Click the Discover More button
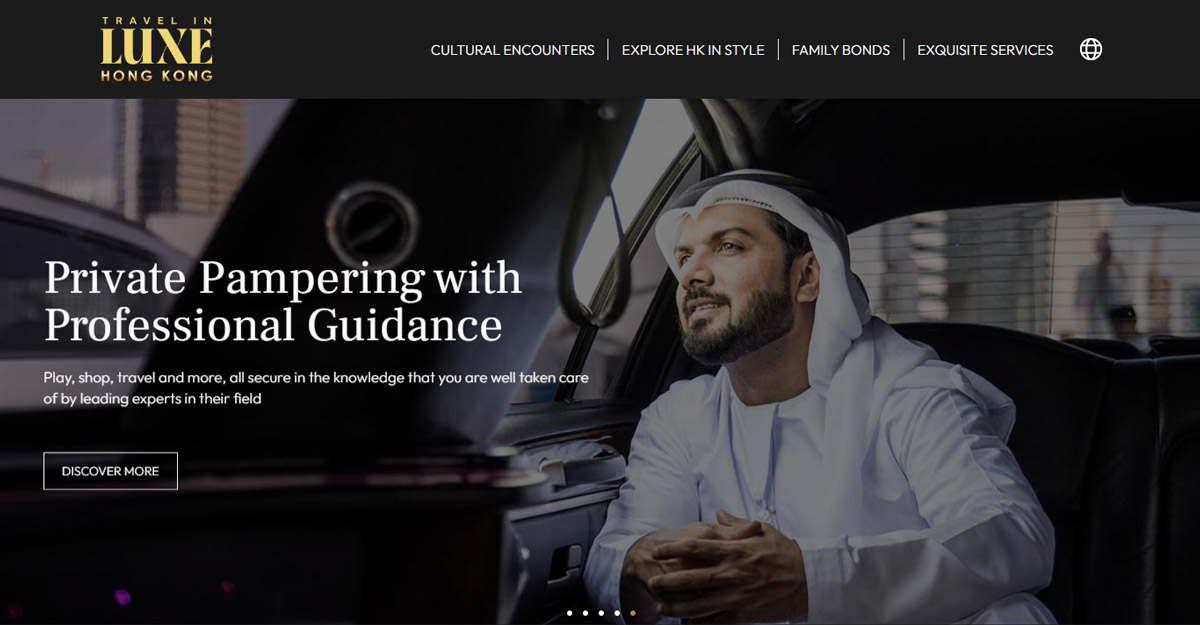The width and height of the screenshot is (1200, 625). pos(110,471)
